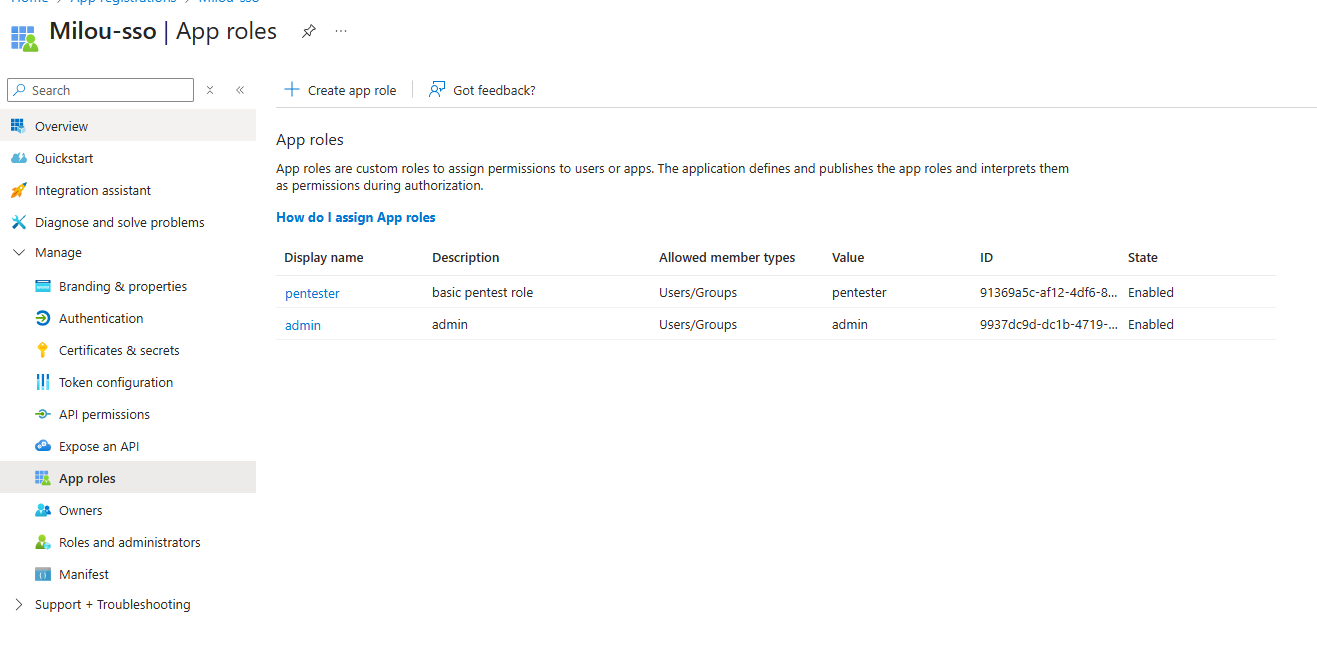Select the Overview sidebar icon
The width and height of the screenshot is (1317, 656).
point(21,125)
